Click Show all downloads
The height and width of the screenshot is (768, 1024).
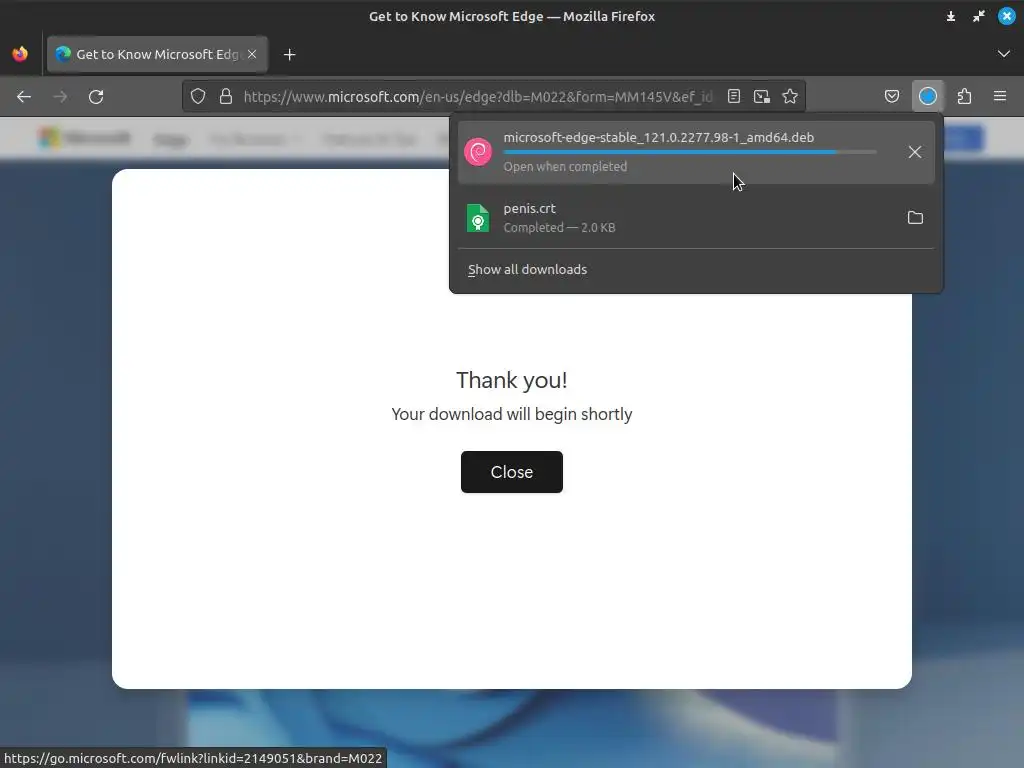coord(528,270)
